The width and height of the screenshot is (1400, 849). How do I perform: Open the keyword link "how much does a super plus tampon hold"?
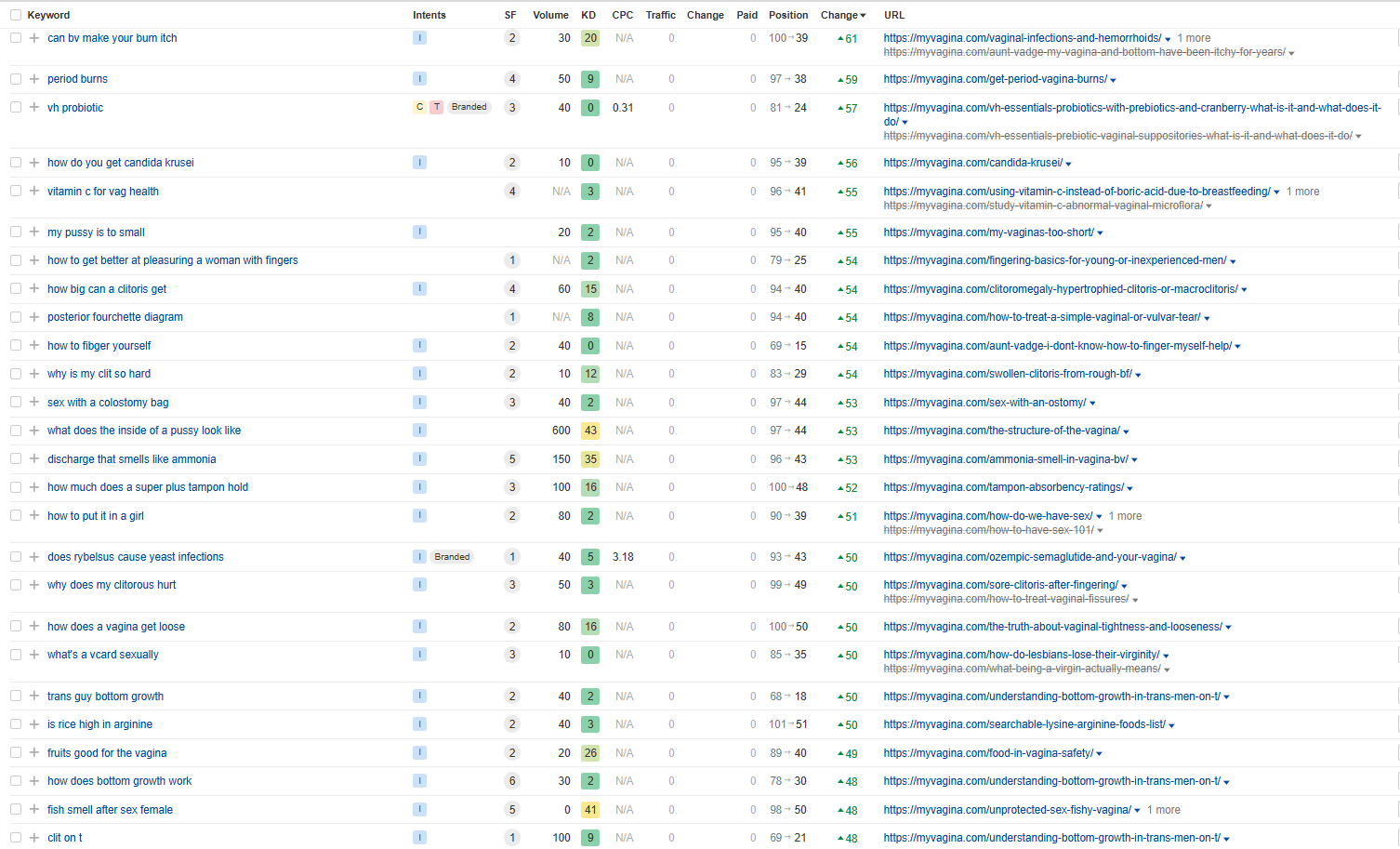tap(148, 487)
